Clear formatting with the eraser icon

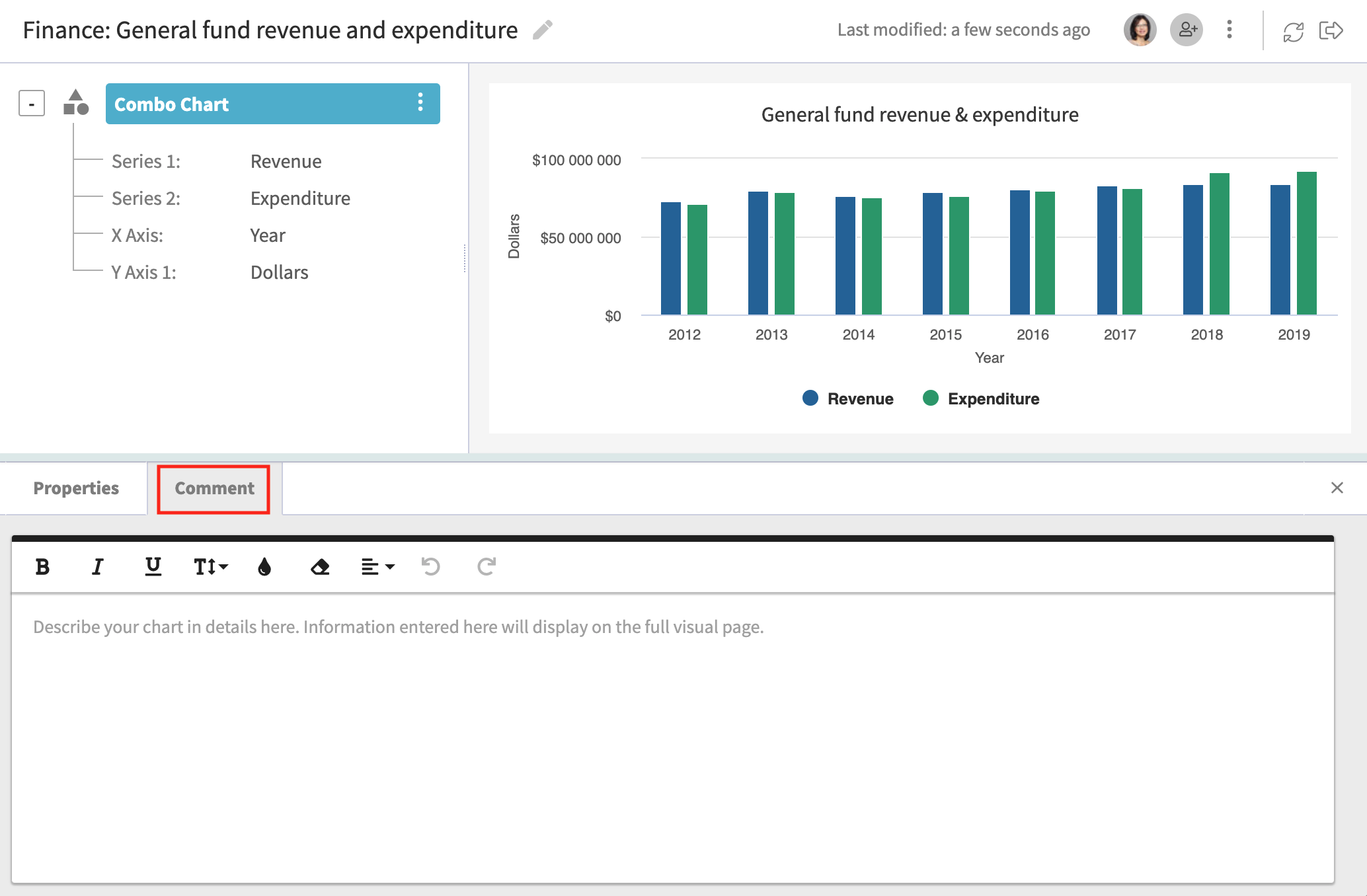pyautogui.click(x=319, y=566)
